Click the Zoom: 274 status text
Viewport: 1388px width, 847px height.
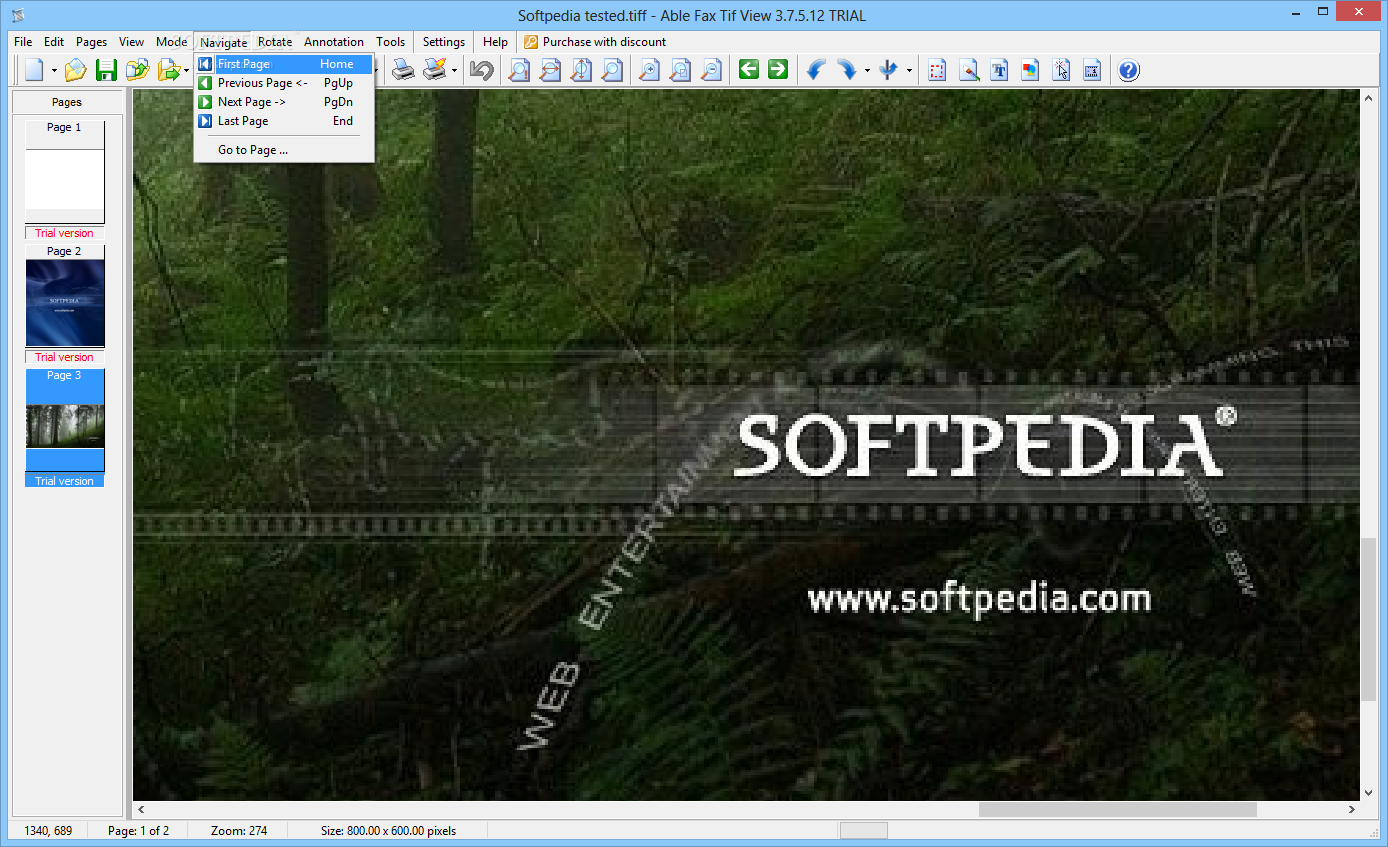(239, 830)
